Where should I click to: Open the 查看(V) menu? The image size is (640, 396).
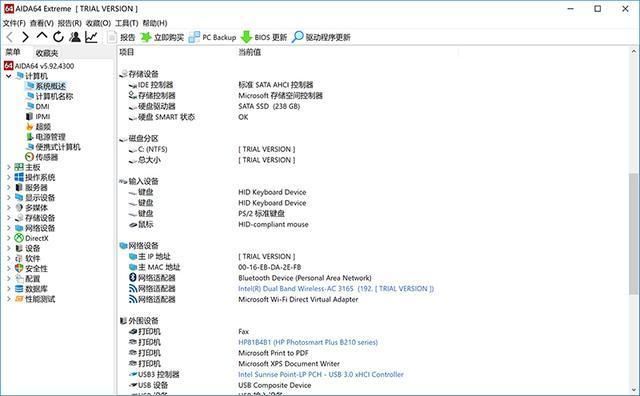(x=42, y=23)
